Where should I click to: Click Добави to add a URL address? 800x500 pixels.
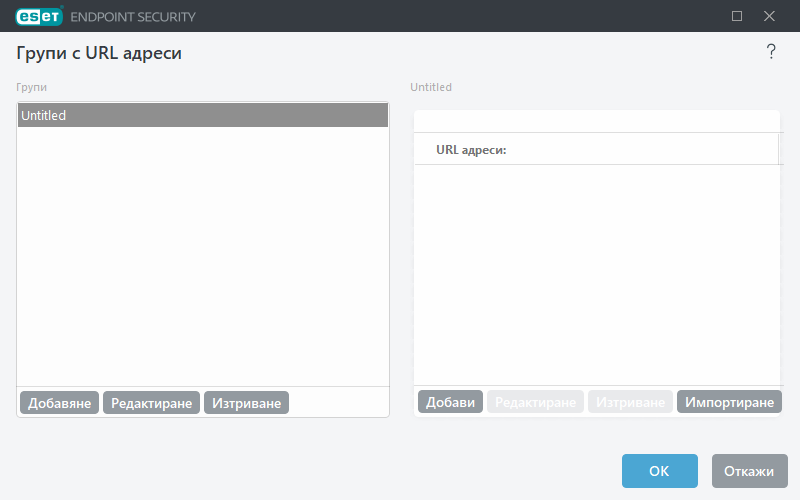[450, 402]
